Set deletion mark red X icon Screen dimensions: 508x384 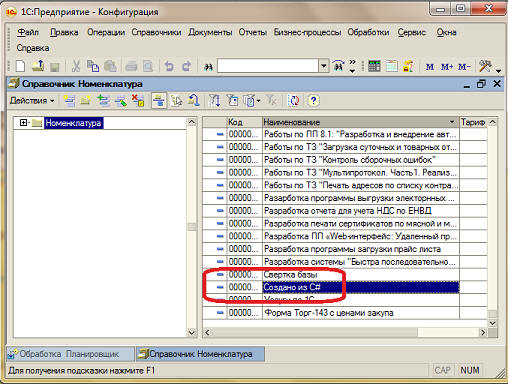(x=138, y=100)
